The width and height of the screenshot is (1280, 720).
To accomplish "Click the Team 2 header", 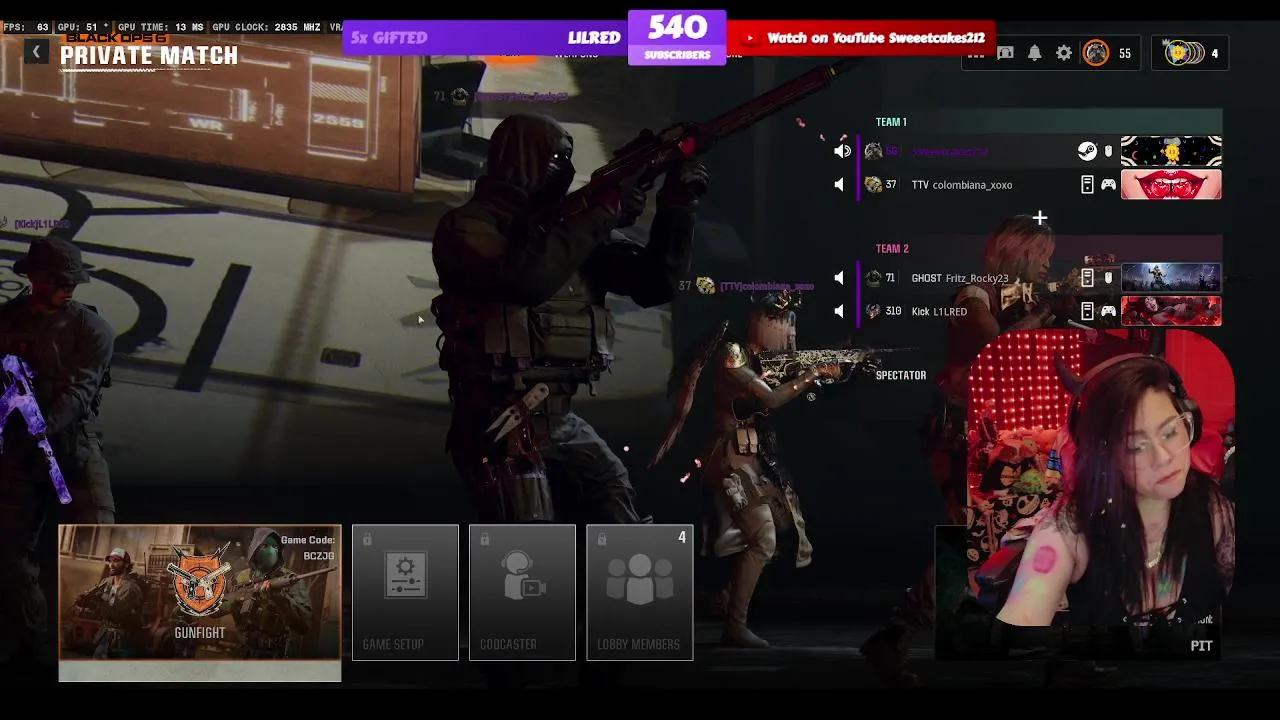I will 892,249.
